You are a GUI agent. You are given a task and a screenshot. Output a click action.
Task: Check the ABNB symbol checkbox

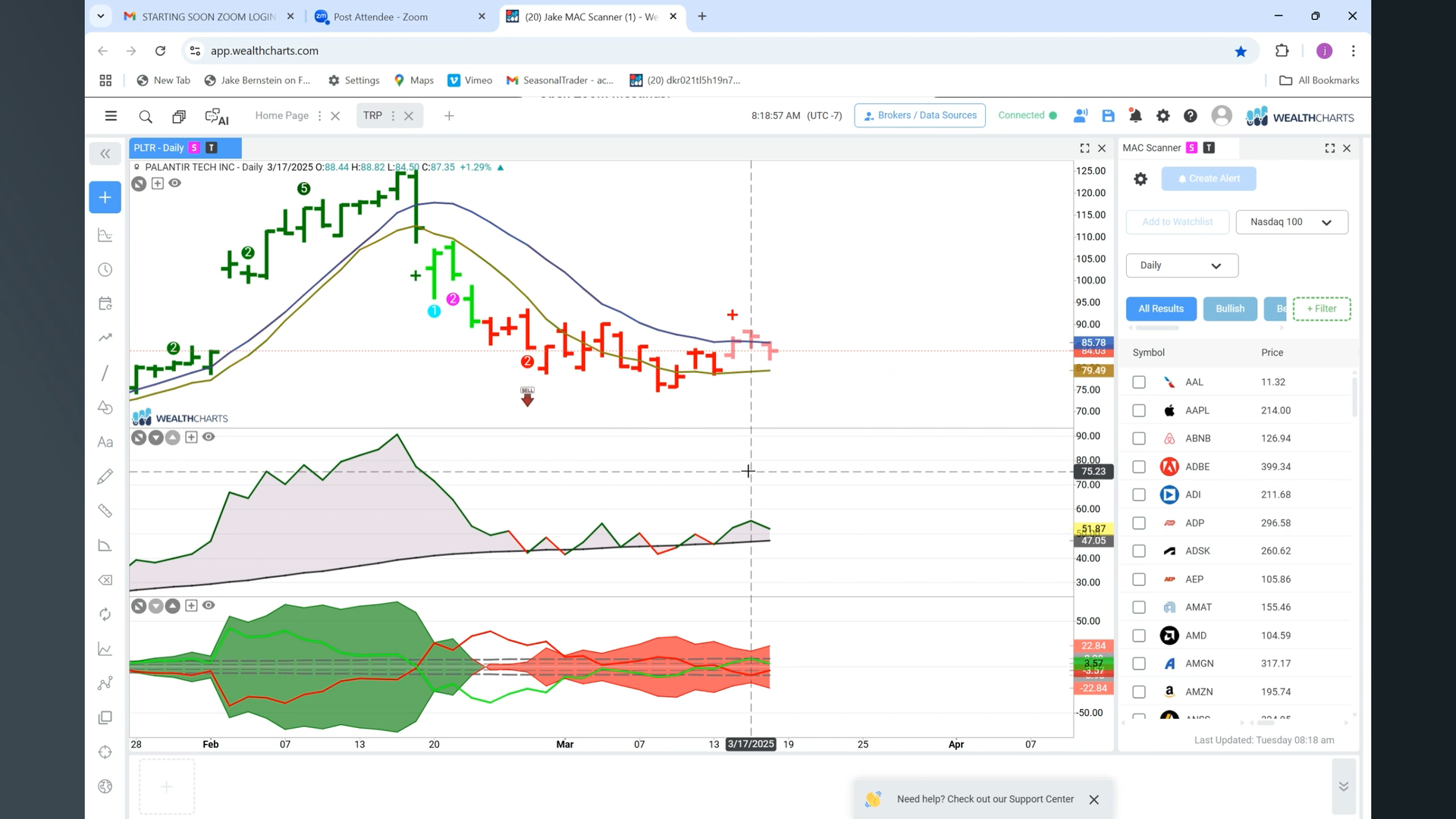[1139, 438]
